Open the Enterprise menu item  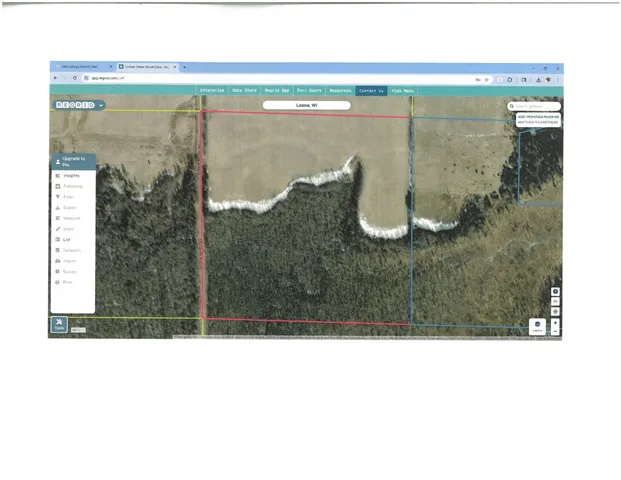pos(212,90)
